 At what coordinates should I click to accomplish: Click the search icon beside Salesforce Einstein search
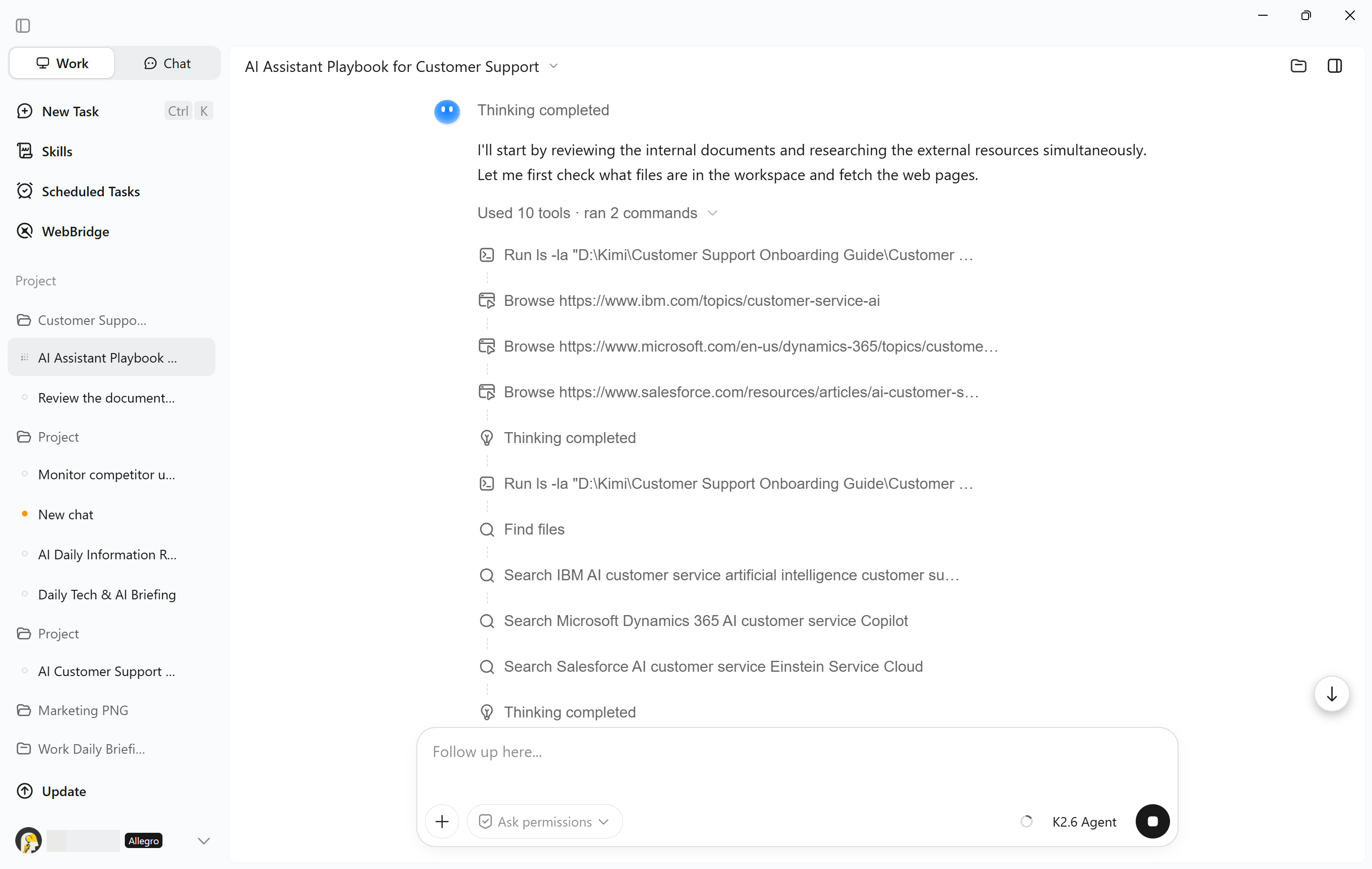click(x=486, y=666)
